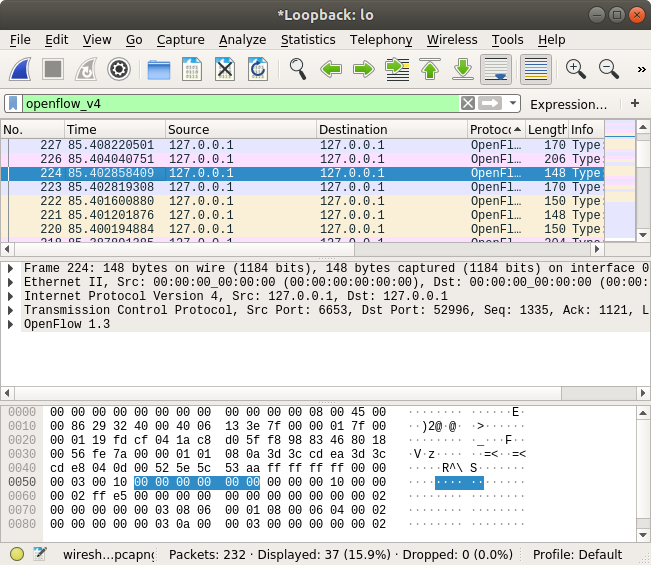Click the openflow_v4 filter input field
Viewport: 651px width, 565px height.
[x=241, y=103]
